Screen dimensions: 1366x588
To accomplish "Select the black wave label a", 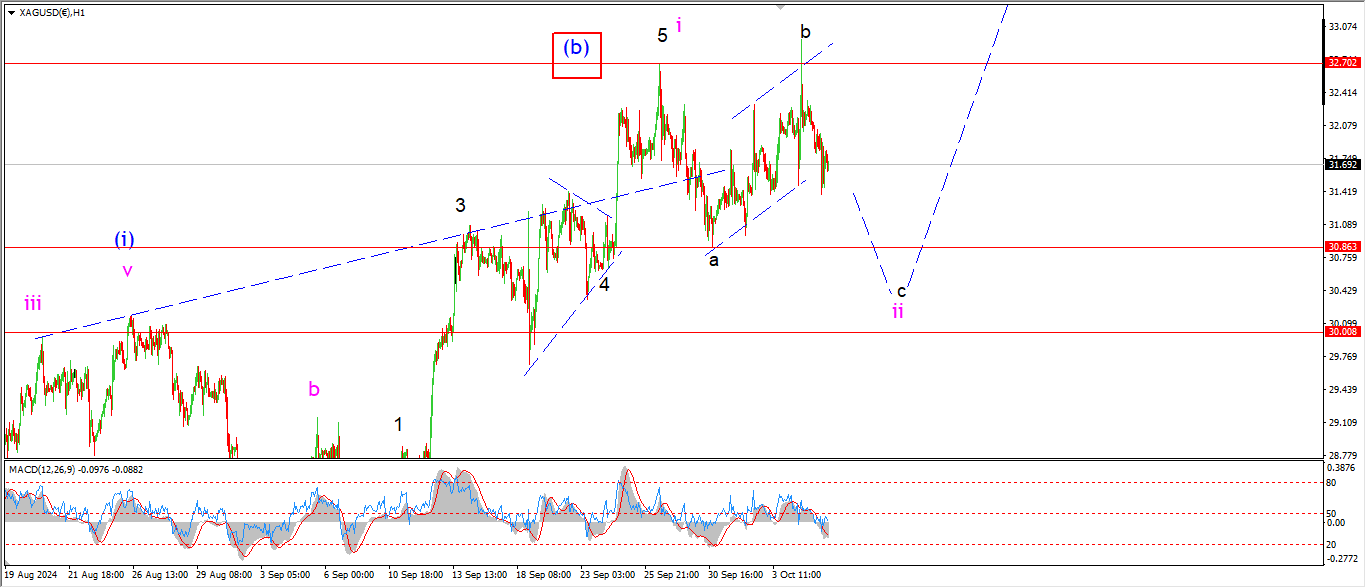I will (713, 260).
